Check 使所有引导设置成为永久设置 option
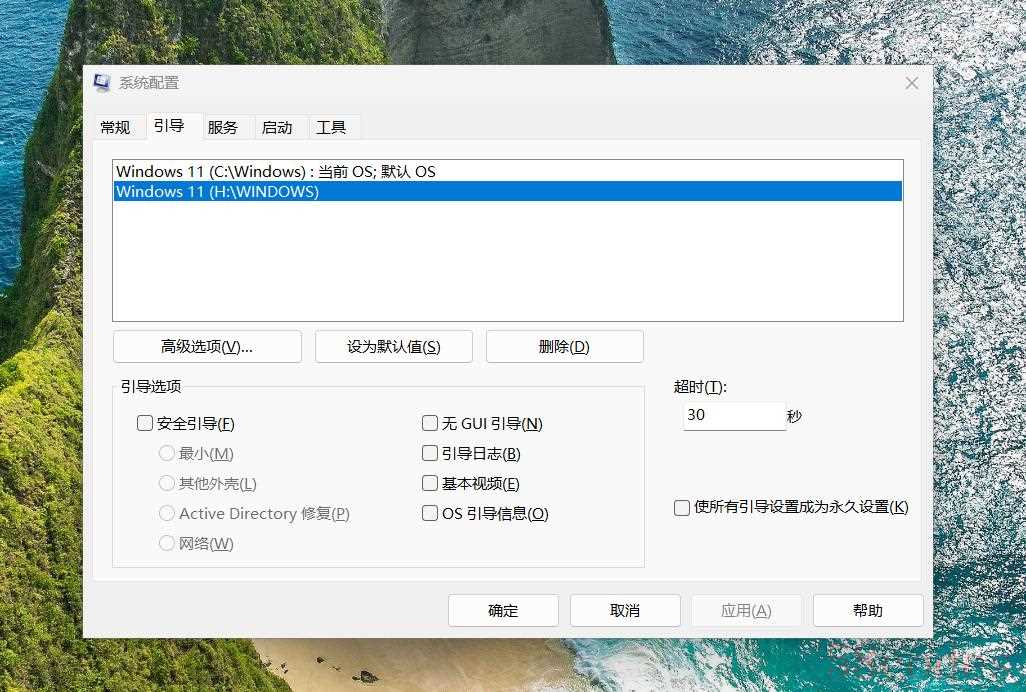The height and width of the screenshot is (692, 1026). [x=682, y=508]
